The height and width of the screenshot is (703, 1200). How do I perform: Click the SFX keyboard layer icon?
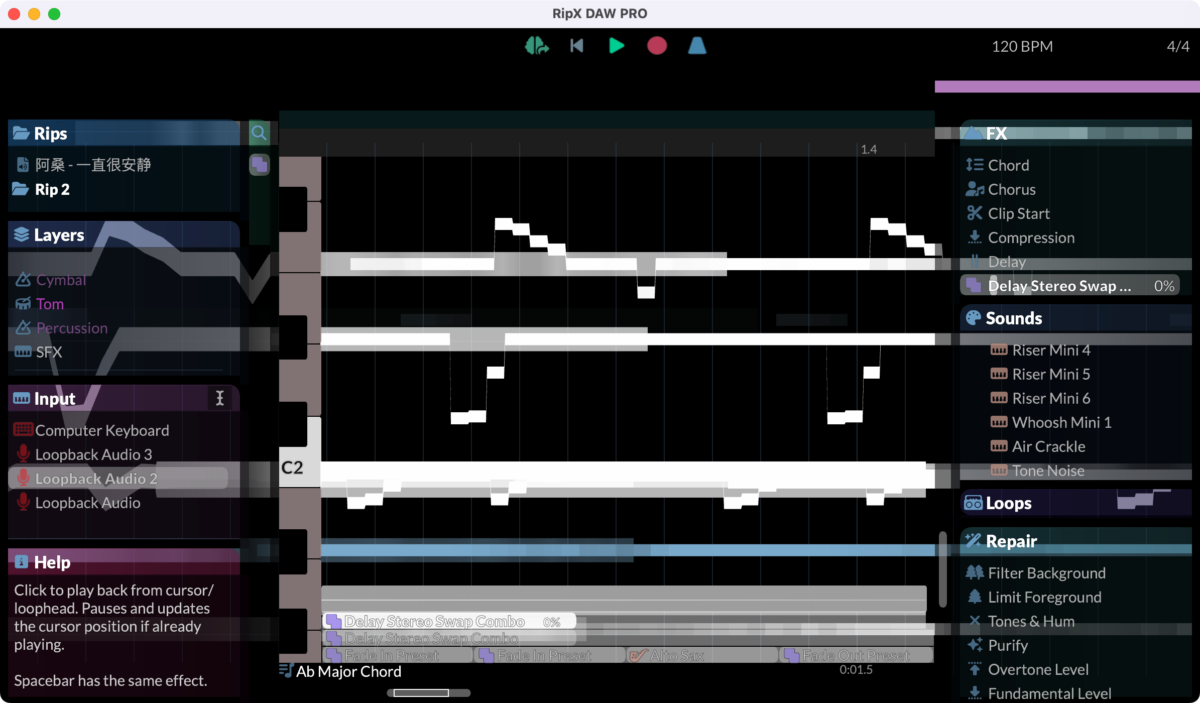click(x=23, y=352)
